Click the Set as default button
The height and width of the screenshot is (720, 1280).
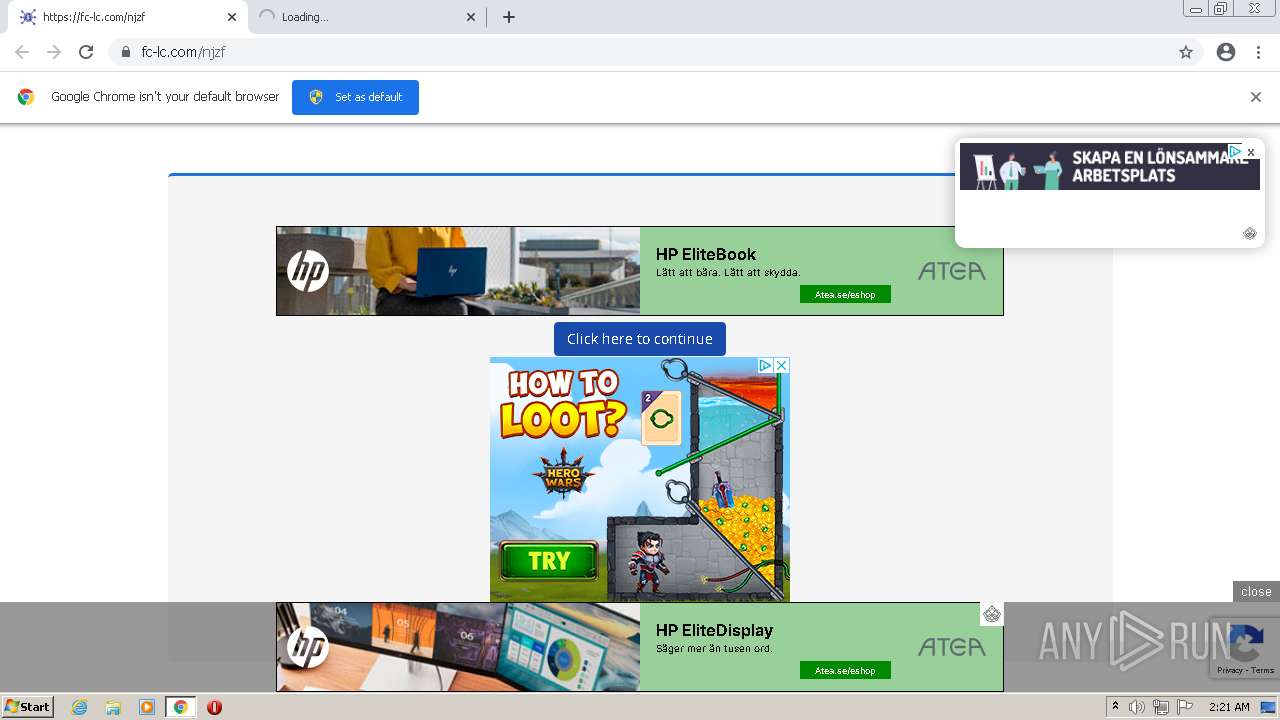[x=355, y=97]
